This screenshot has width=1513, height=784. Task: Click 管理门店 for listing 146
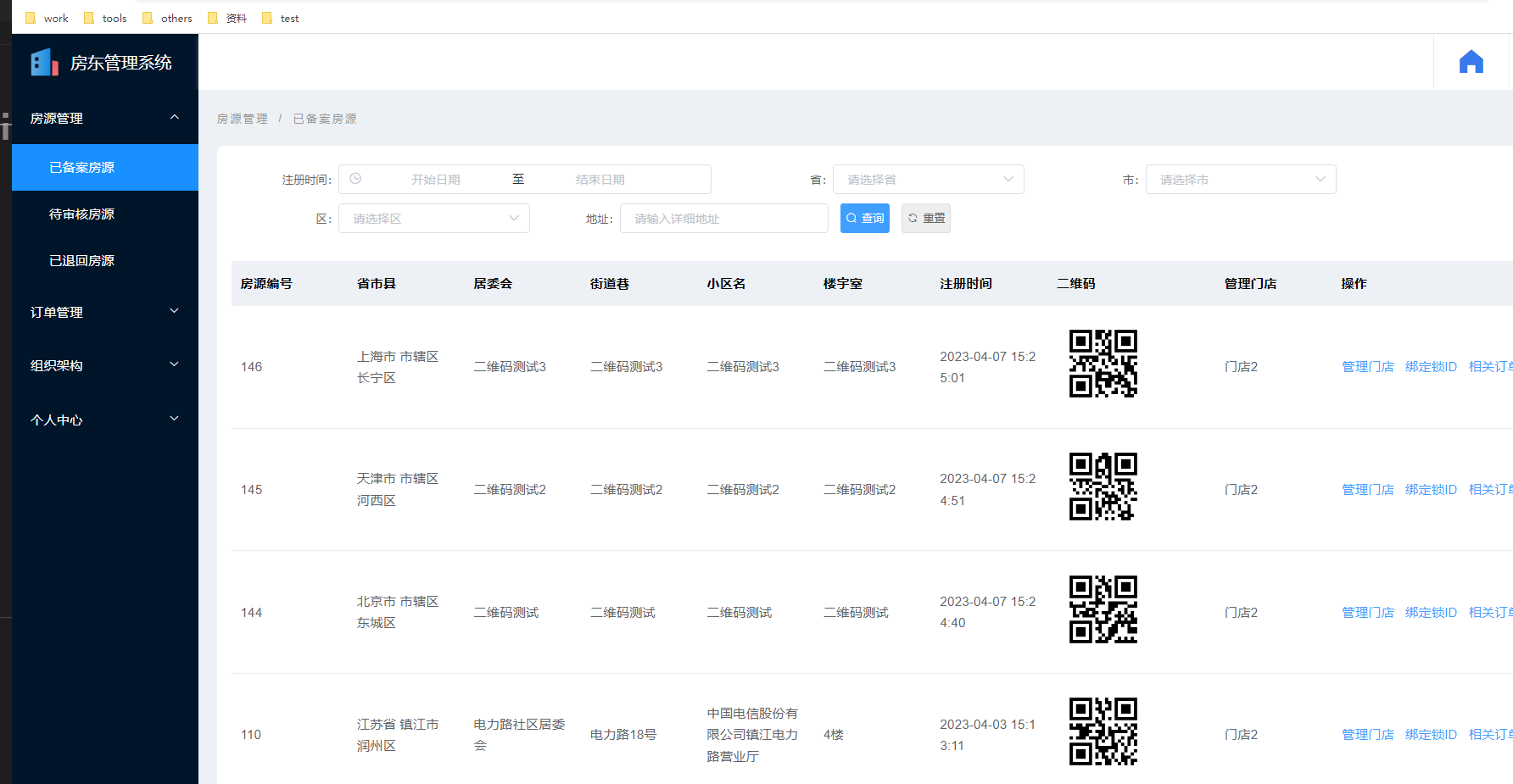[1368, 366]
